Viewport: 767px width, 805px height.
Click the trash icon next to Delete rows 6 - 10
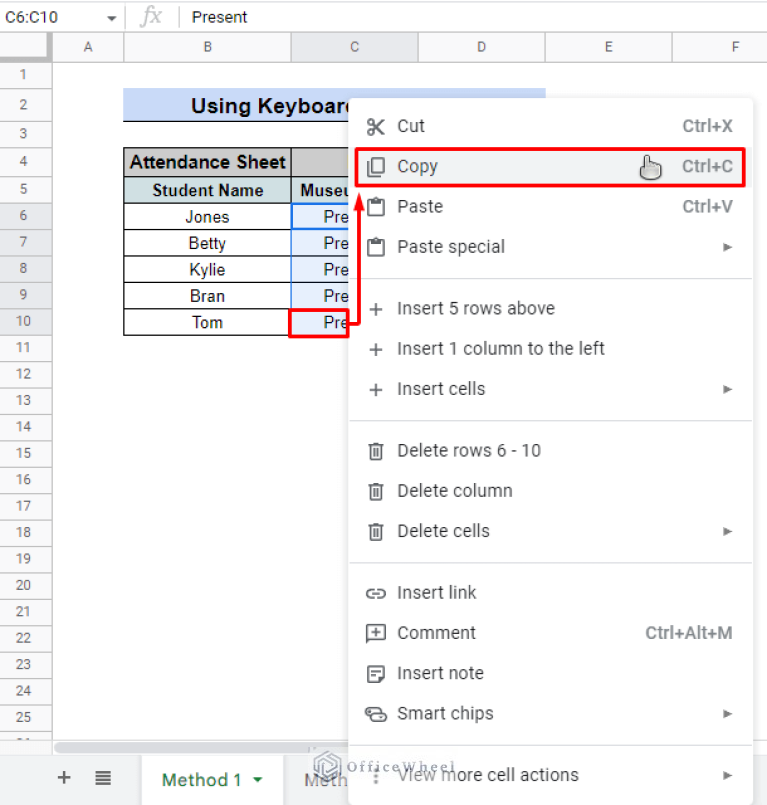point(376,450)
